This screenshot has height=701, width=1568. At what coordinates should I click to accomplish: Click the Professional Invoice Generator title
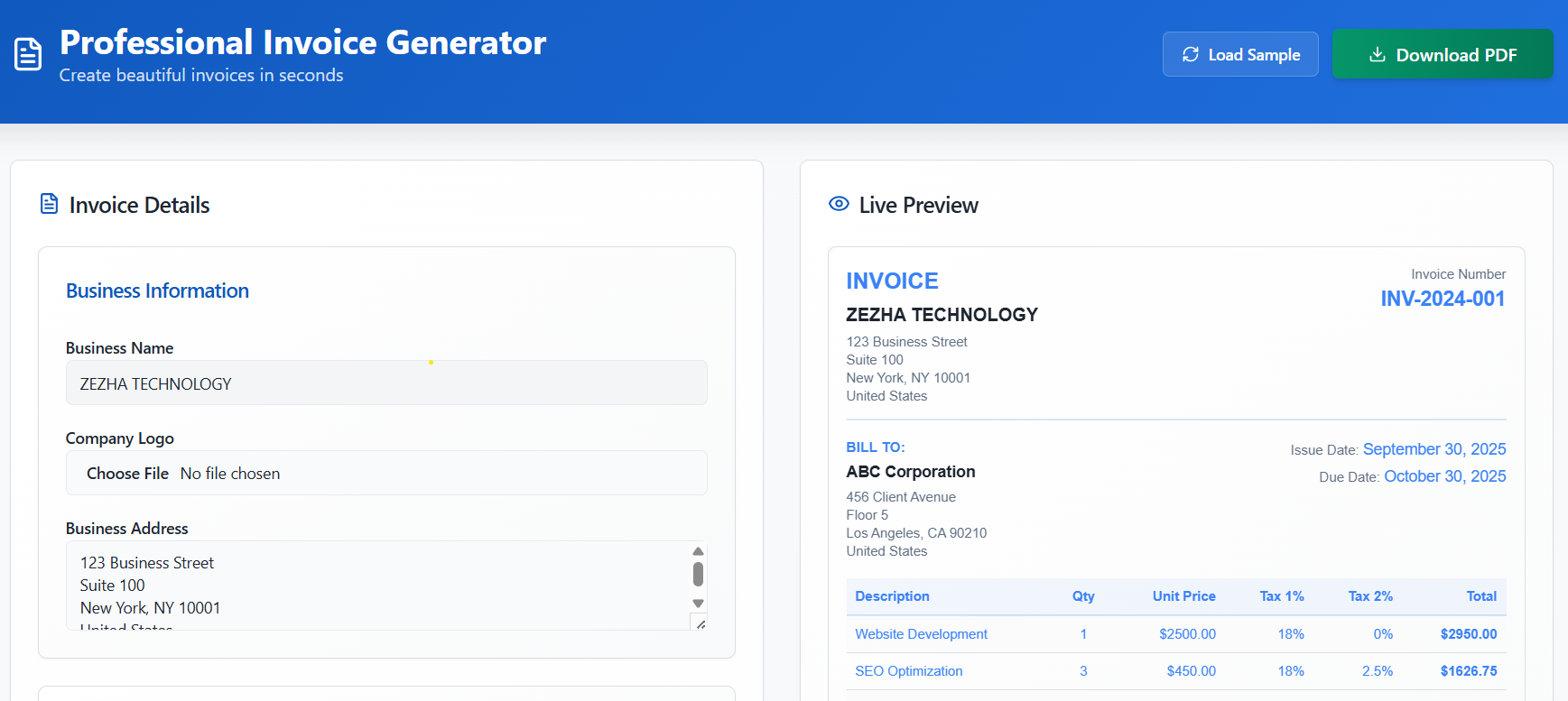click(303, 42)
